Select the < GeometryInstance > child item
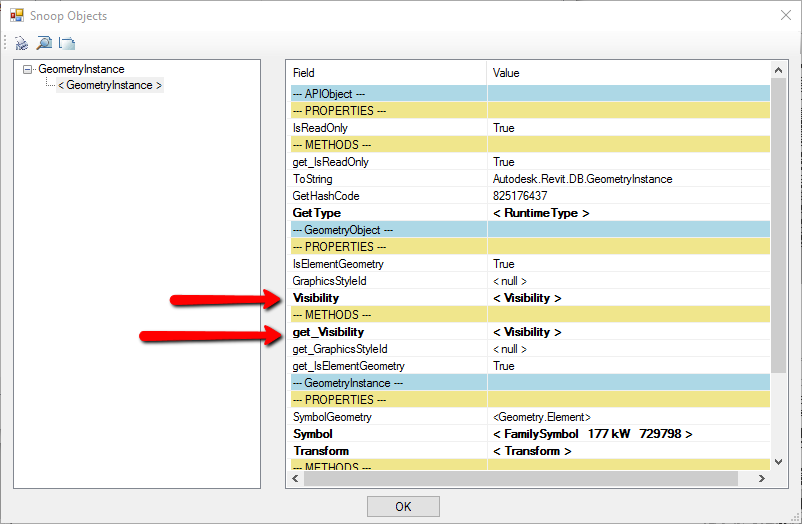The image size is (802, 524). point(110,86)
